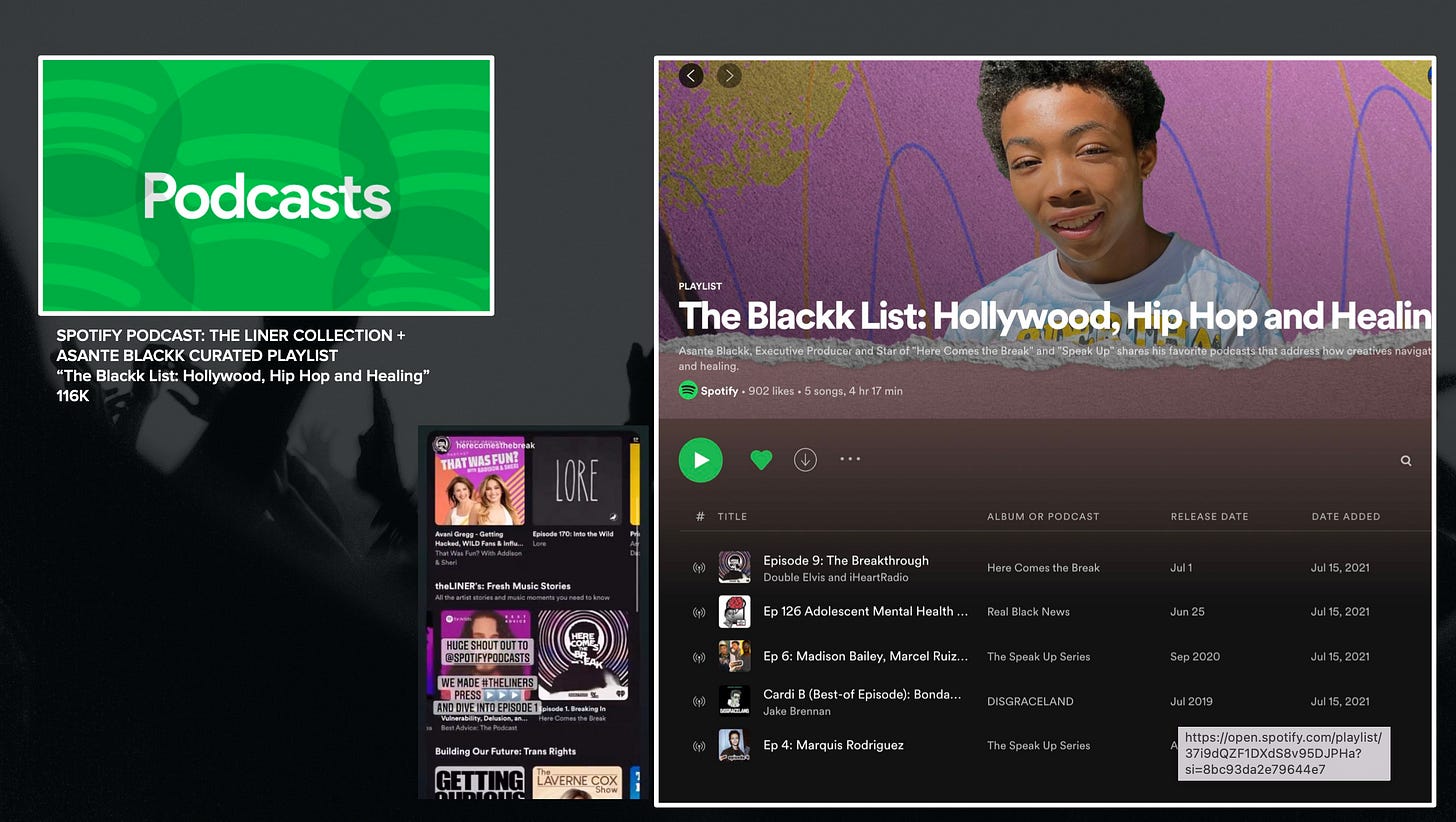The width and height of the screenshot is (1456, 822).
Task: Unlike playlist via the green heart
Action: [761, 460]
